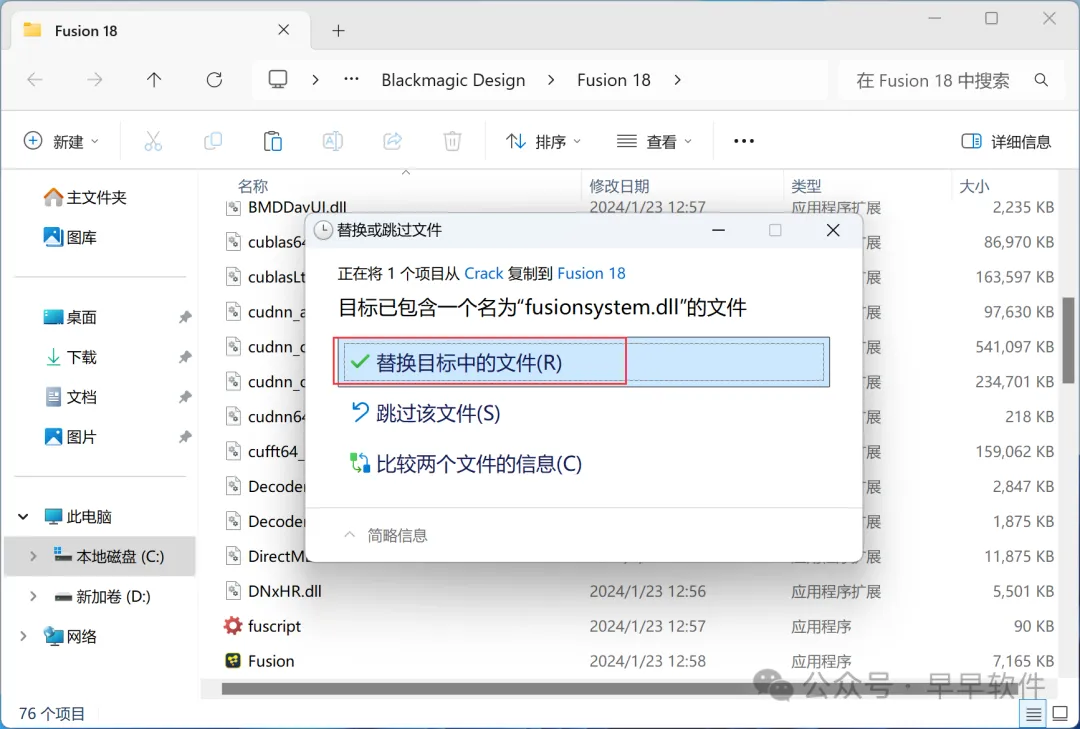1080x729 pixels.
Task: Click the Crack source link in dialog
Action: (484, 274)
